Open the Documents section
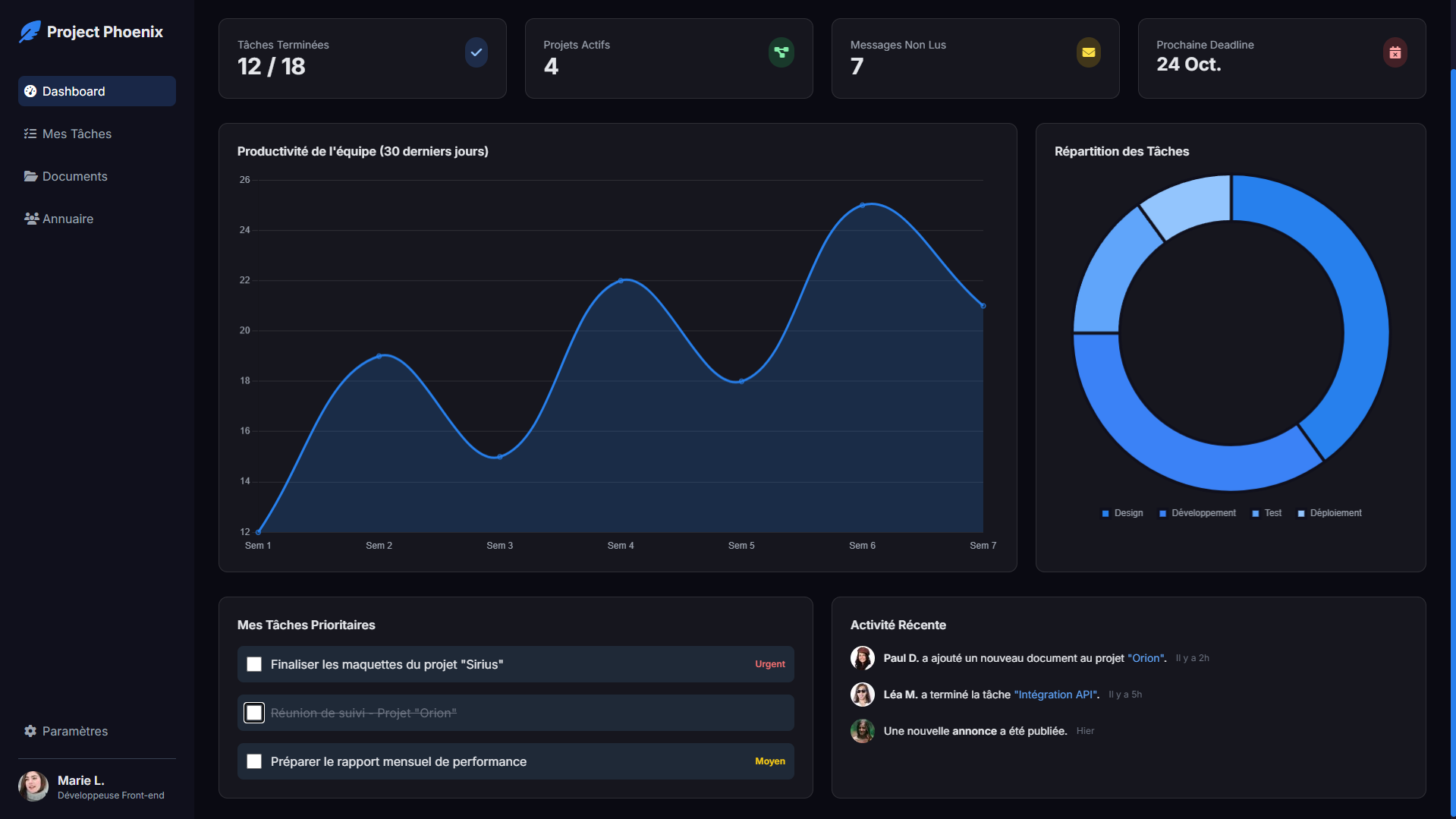 coord(74,176)
